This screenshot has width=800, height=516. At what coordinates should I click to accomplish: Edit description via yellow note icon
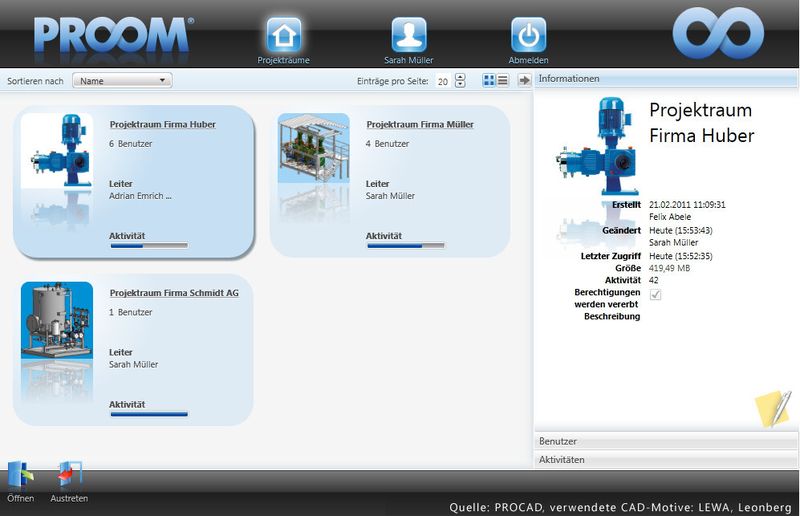pyautogui.click(x=773, y=408)
